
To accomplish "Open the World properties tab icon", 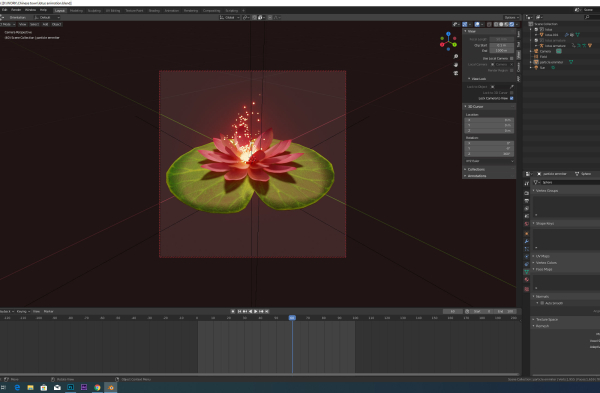I will pos(527,224).
